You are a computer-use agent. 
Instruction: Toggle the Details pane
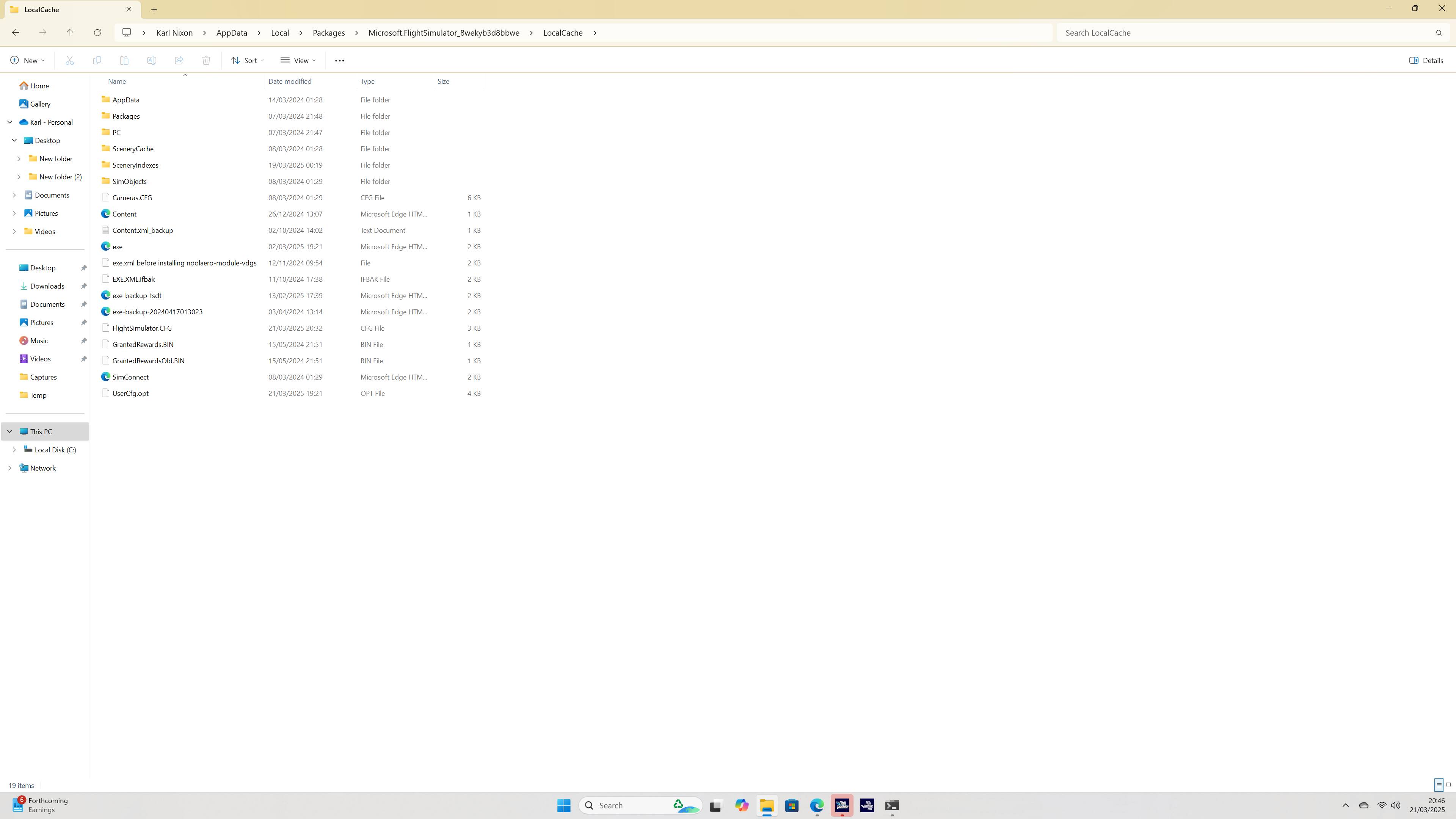pos(1426,61)
